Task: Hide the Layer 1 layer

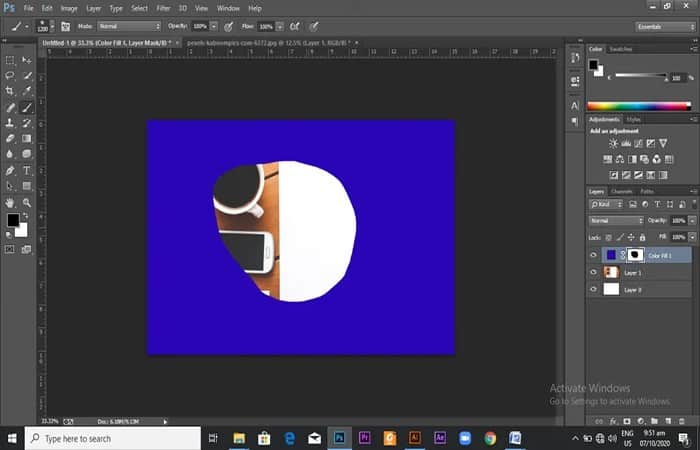Action: (593, 272)
